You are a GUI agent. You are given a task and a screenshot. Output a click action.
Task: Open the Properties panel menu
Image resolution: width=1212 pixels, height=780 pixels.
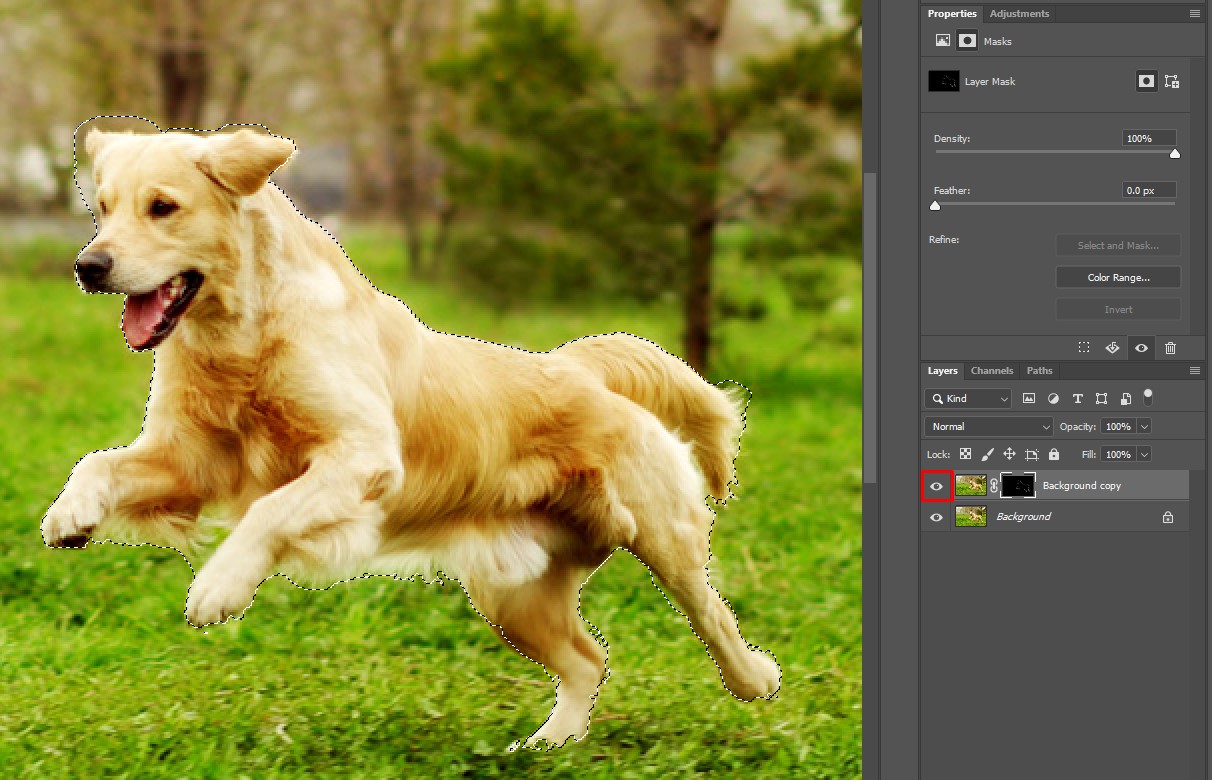(1195, 14)
